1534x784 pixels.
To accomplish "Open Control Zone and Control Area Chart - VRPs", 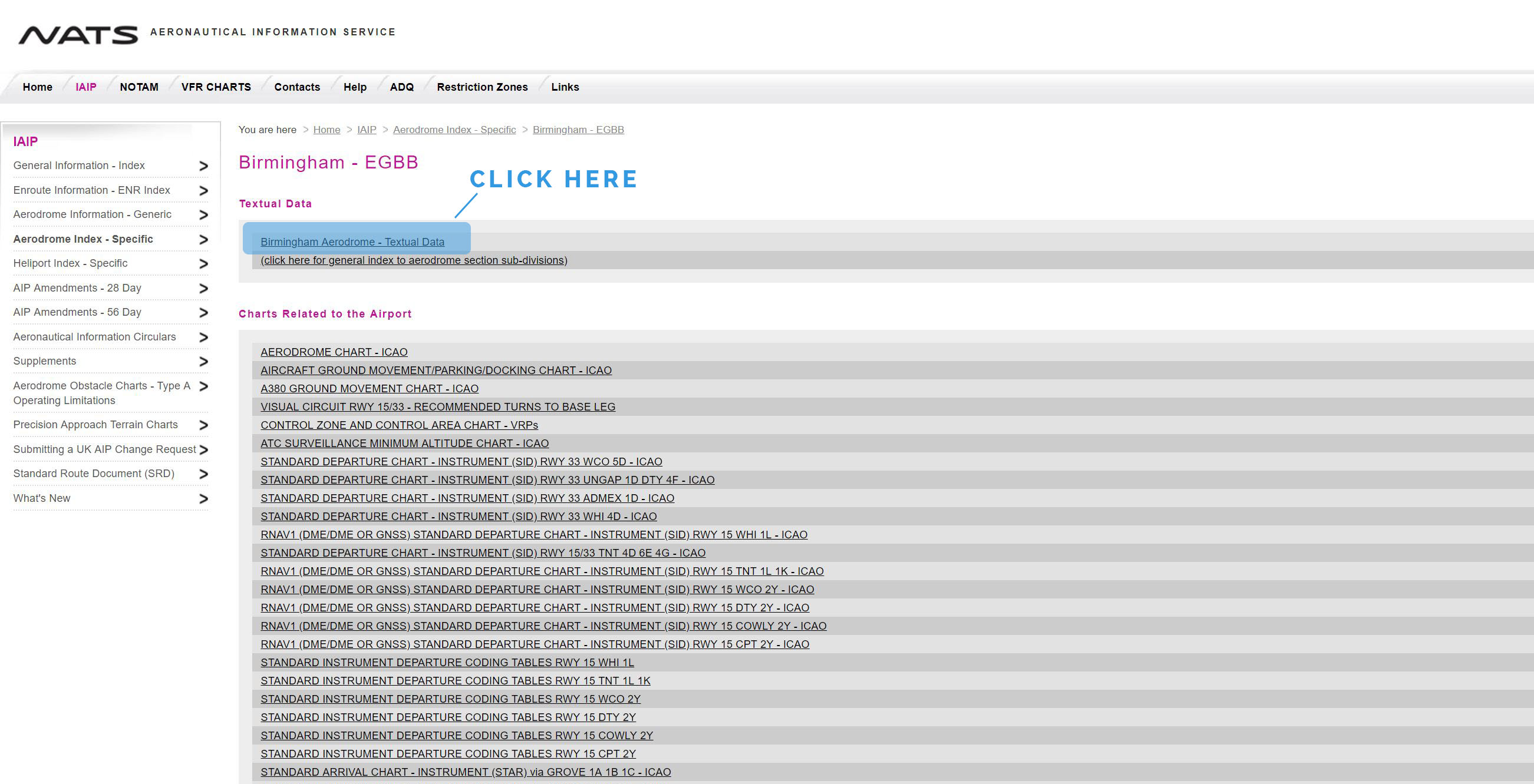I will coord(399,425).
